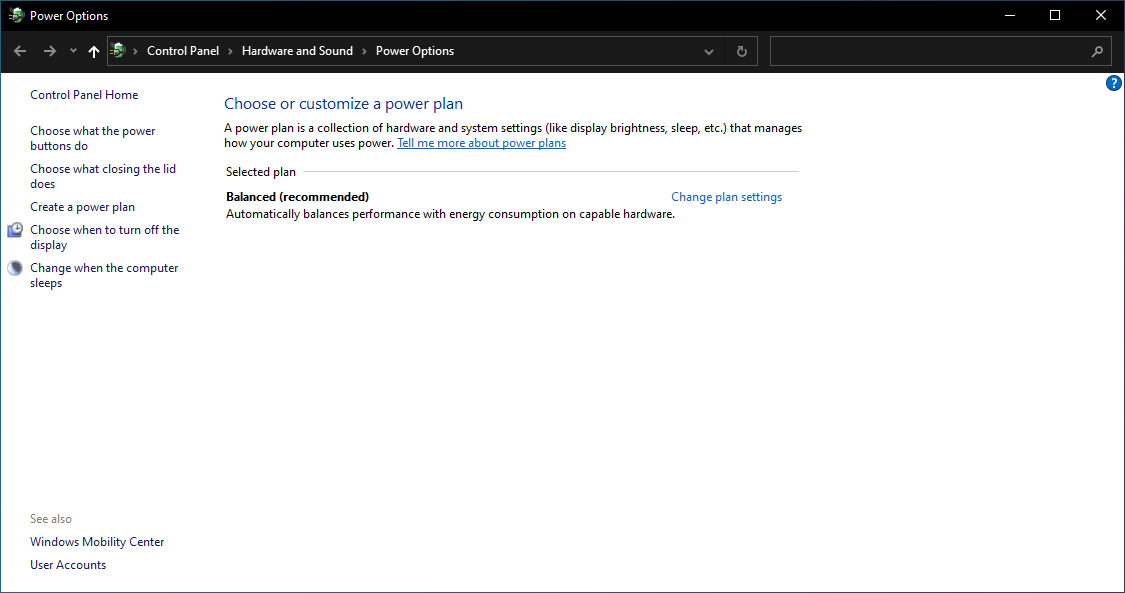Go up one level with the Up arrow
The image size is (1125, 593).
94,51
